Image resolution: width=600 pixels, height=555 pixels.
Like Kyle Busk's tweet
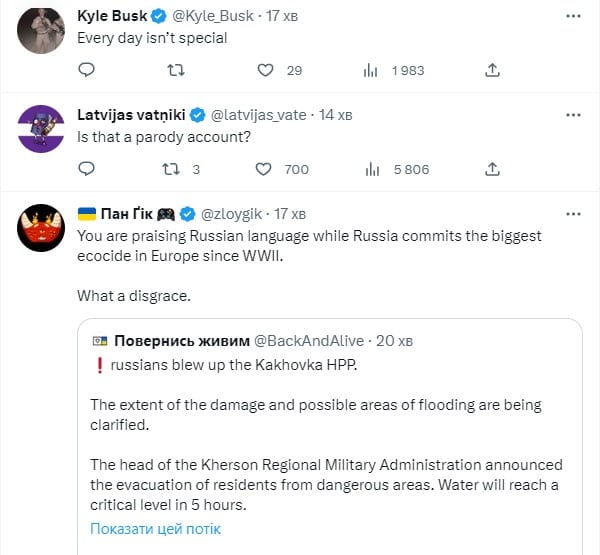pyautogui.click(x=265, y=70)
